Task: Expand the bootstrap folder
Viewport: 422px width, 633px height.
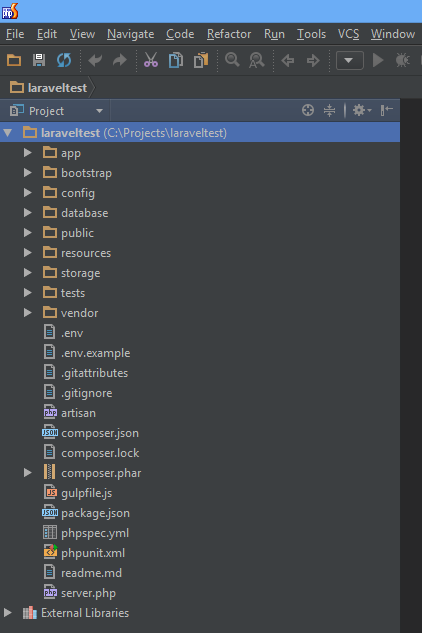Action: coord(28,173)
